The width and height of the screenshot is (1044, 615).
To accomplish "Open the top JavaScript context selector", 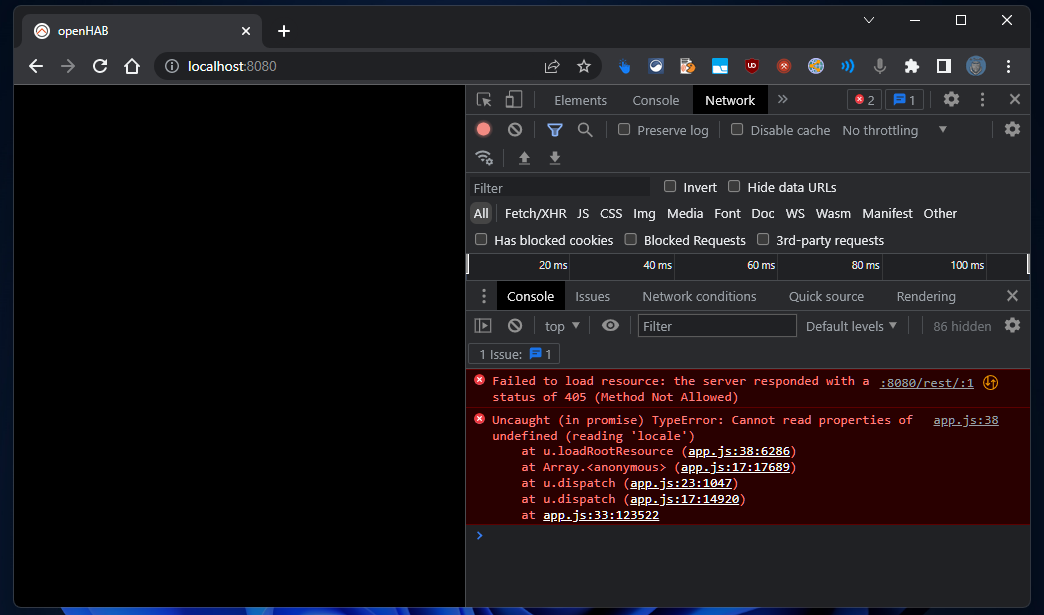I will [562, 326].
